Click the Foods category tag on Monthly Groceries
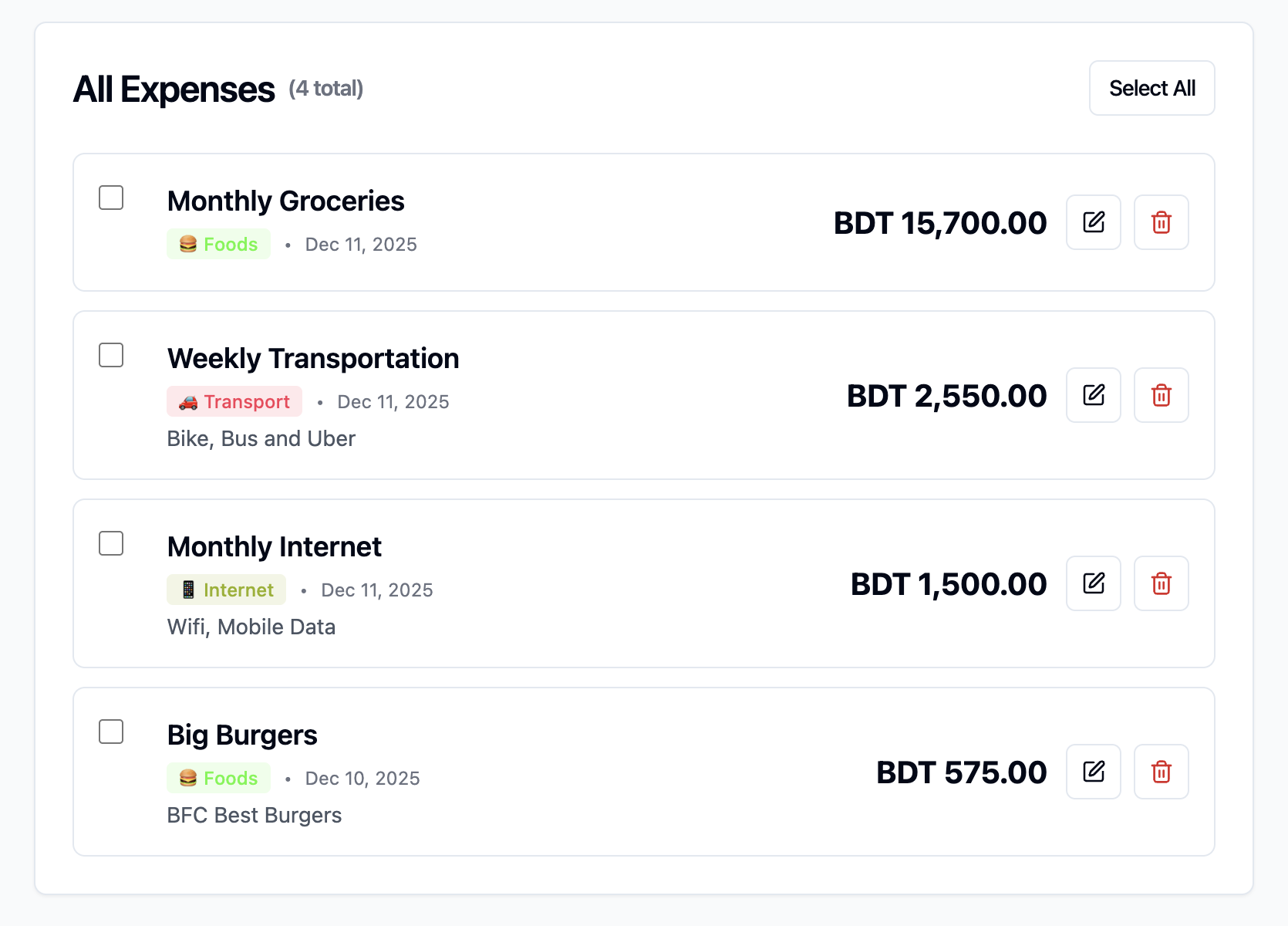The height and width of the screenshot is (926, 1288). pyautogui.click(x=218, y=244)
